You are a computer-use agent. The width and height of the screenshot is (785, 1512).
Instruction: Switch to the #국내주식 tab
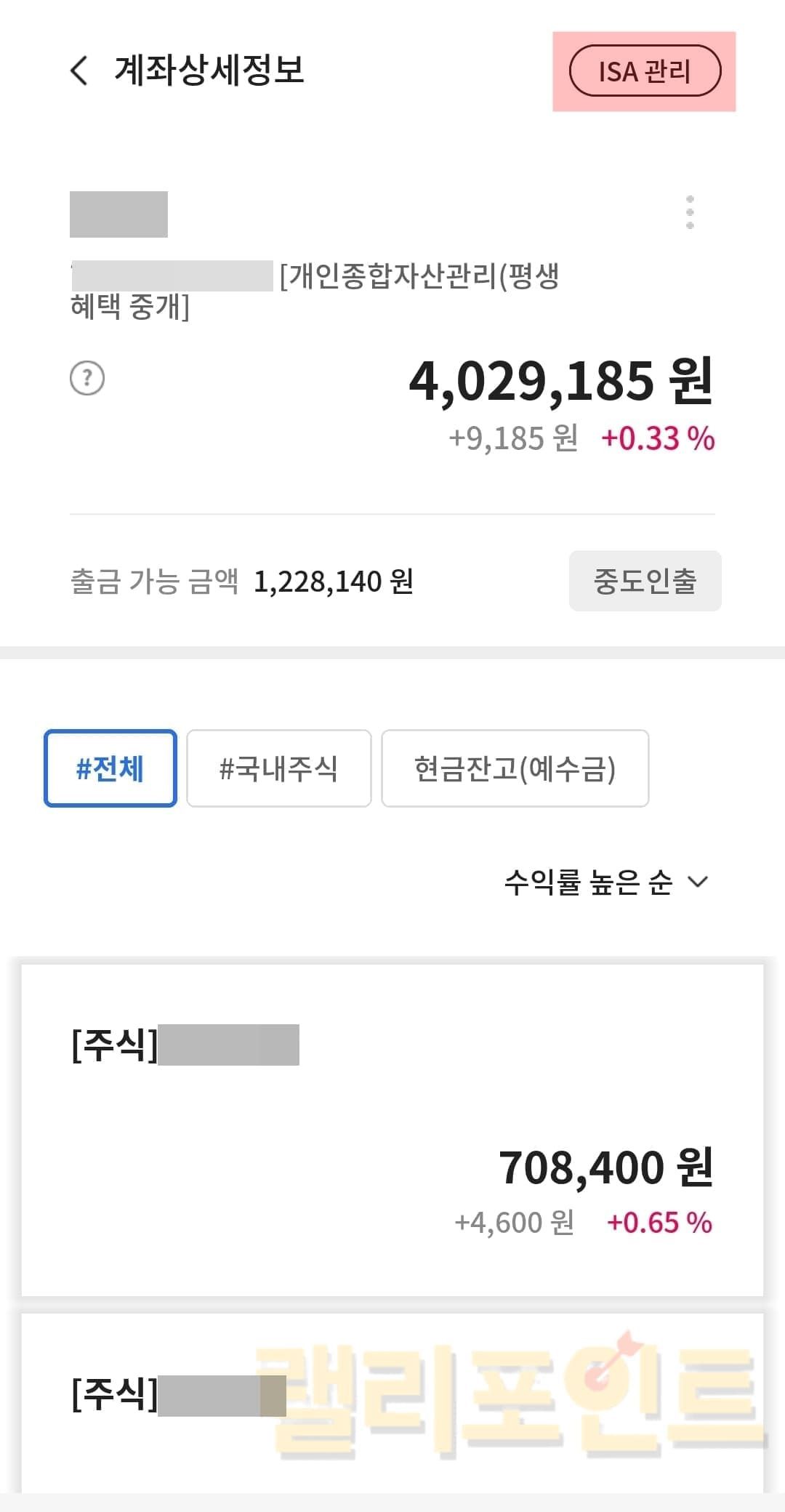pos(279,768)
